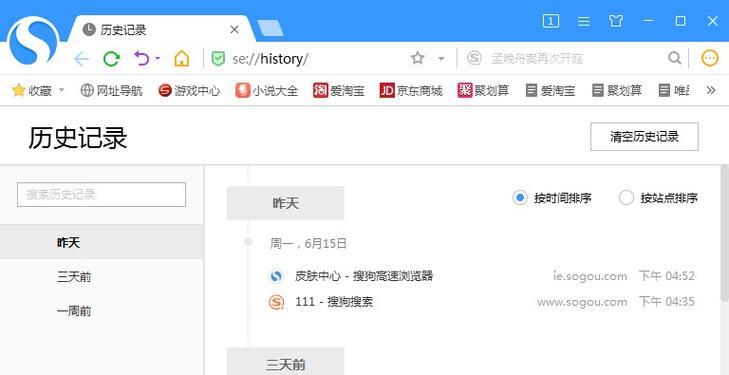Go back with the left arrow
The height and width of the screenshot is (375, 729).
point(82,59)
